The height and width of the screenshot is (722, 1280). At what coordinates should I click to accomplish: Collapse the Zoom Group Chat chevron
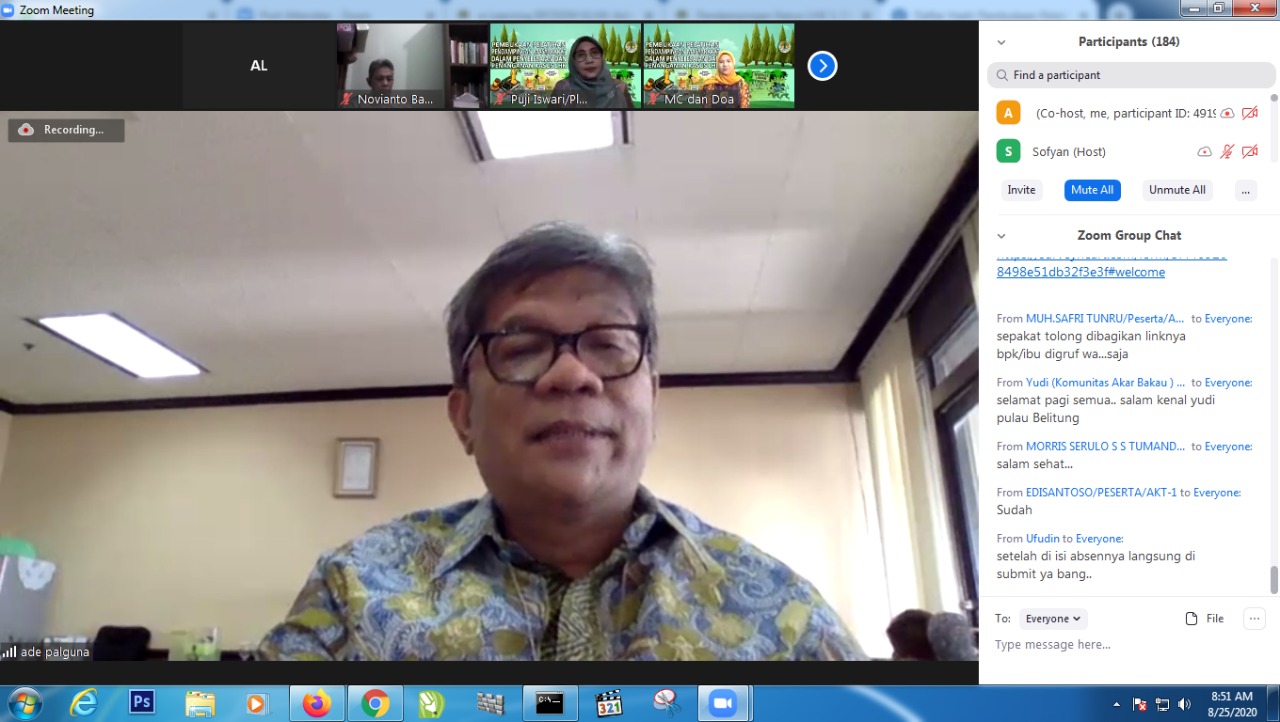(1001, 236)
